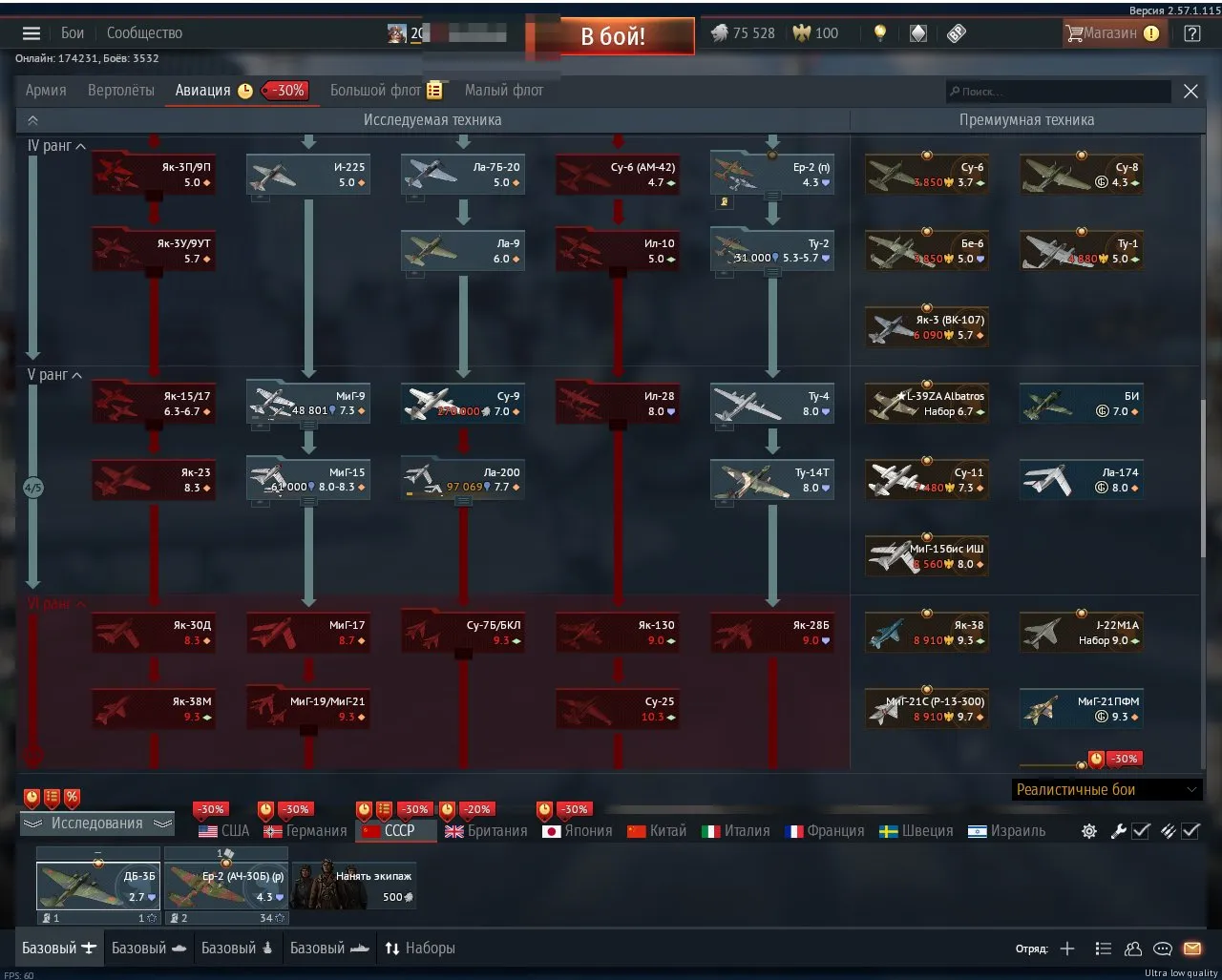Select Германия nation

[305, 831]
